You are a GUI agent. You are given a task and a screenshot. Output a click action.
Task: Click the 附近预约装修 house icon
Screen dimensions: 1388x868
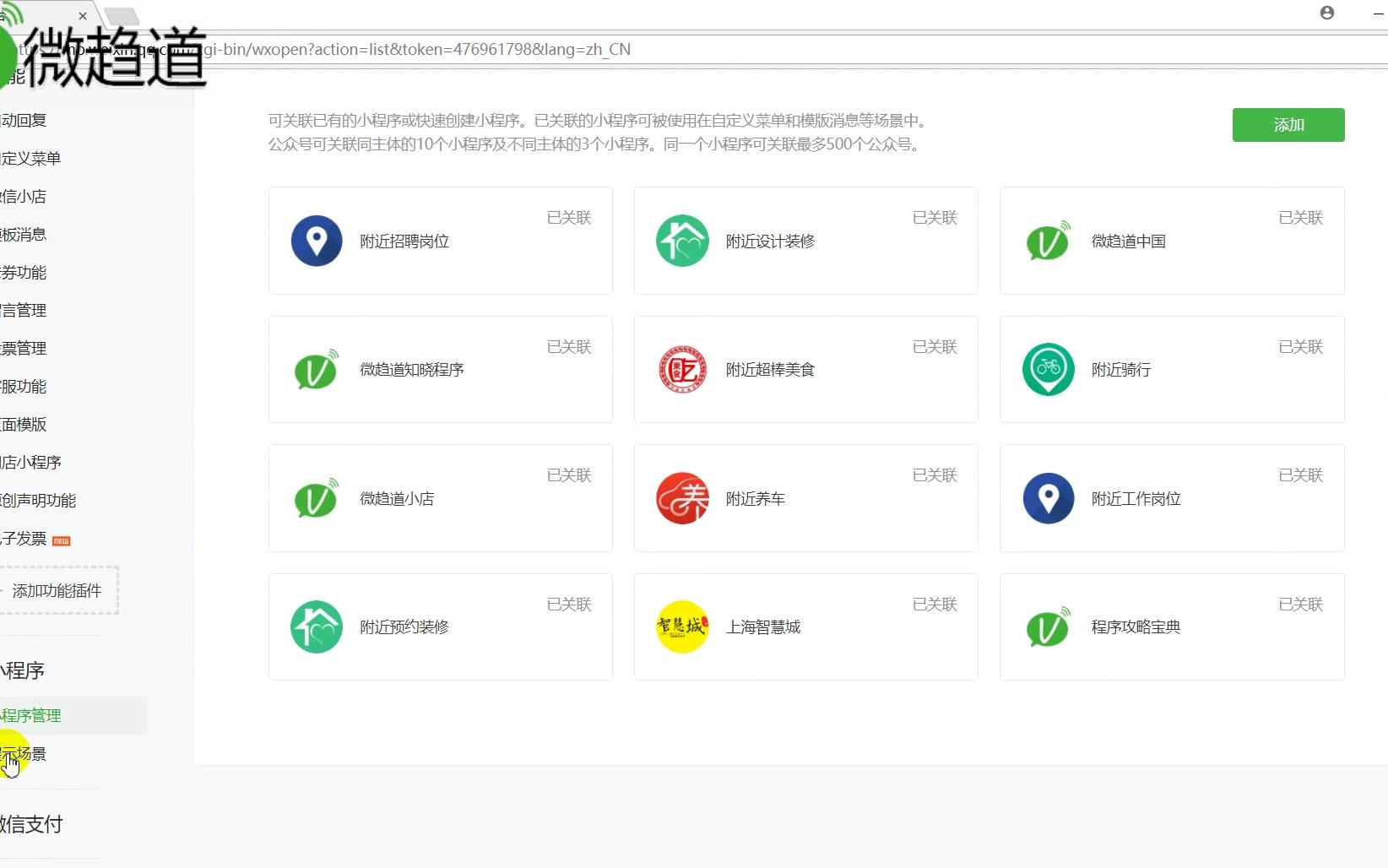pyautogui.click(x=317, y=627)
